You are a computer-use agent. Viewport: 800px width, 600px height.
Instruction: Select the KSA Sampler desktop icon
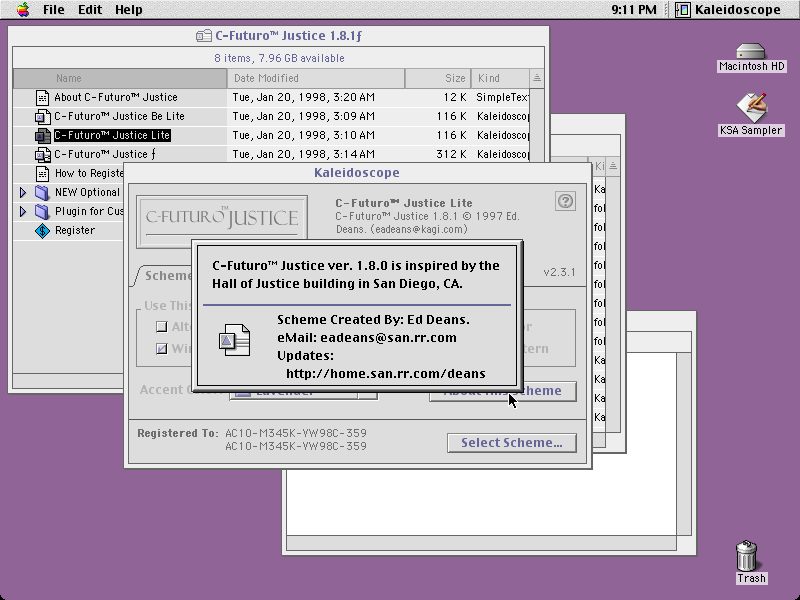(751, 108)
